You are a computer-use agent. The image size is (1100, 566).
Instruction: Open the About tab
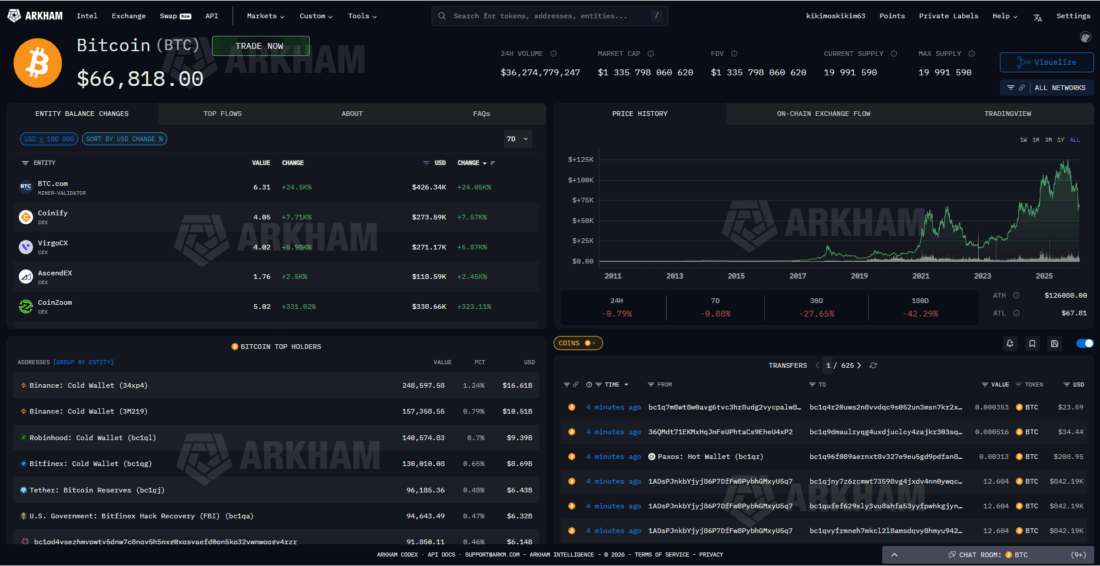352,114
